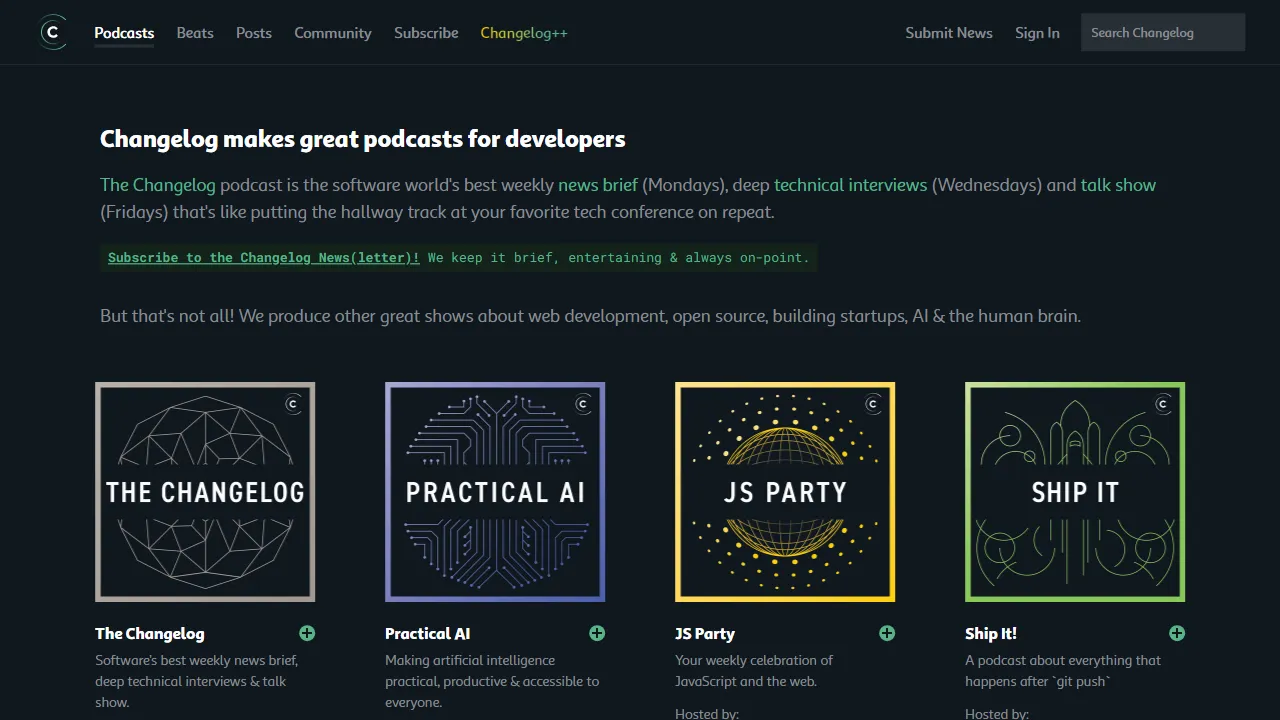Screen dimensions: 1280x720
Task: Open the 'talk show' link
Action: click(x=1118, y=185)
